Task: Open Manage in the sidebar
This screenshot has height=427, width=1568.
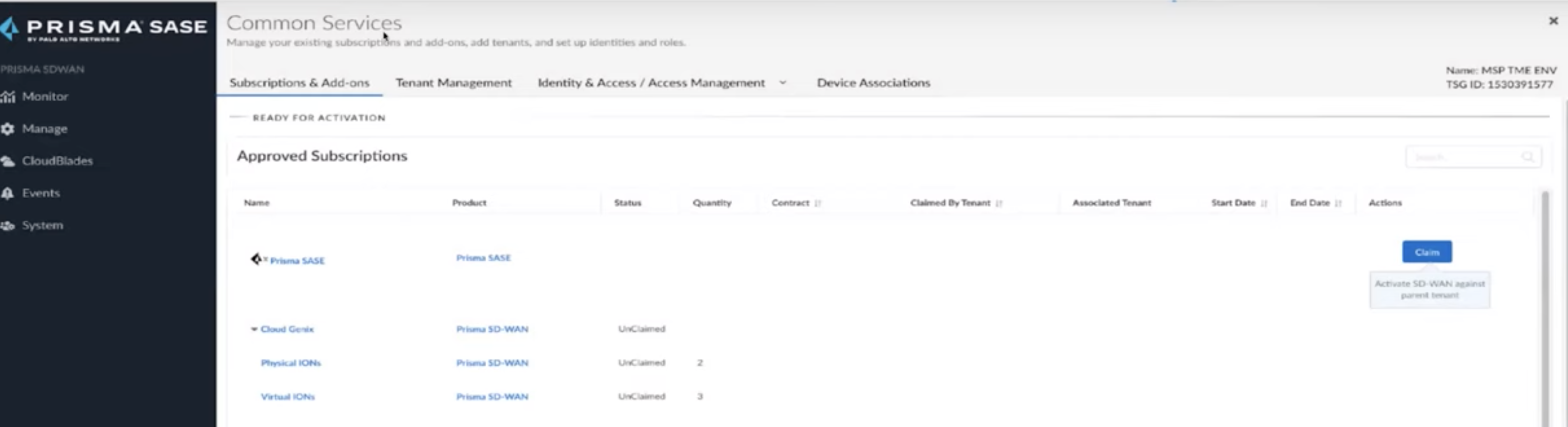Action: (x=44, y=129)
